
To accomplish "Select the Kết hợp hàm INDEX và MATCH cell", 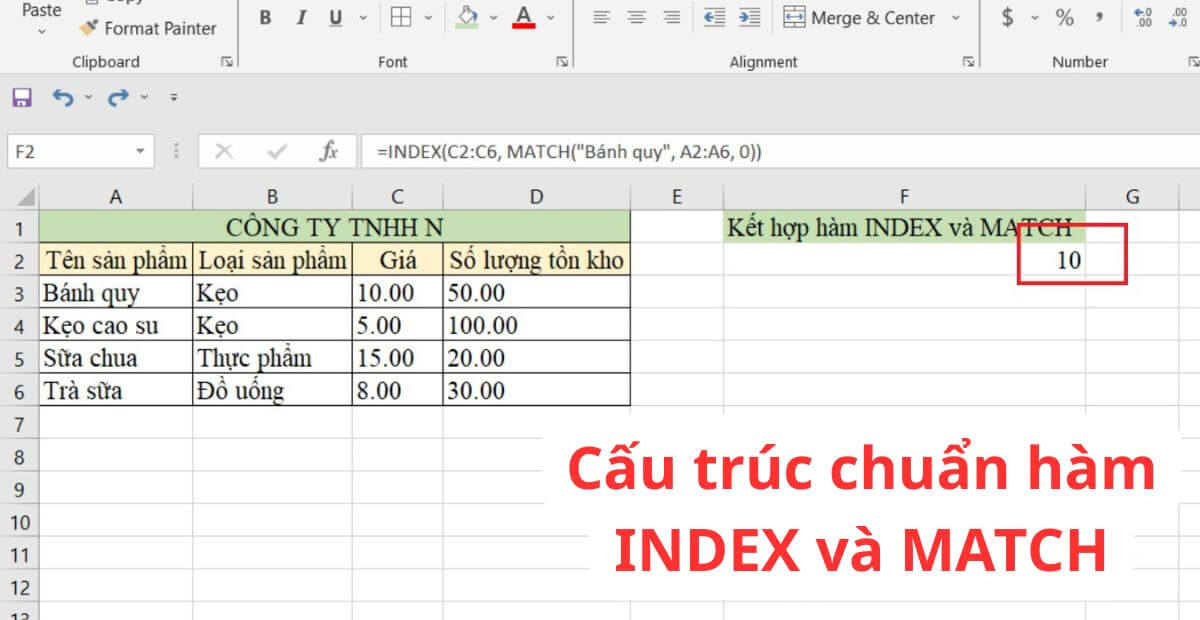I will (905, 227).
